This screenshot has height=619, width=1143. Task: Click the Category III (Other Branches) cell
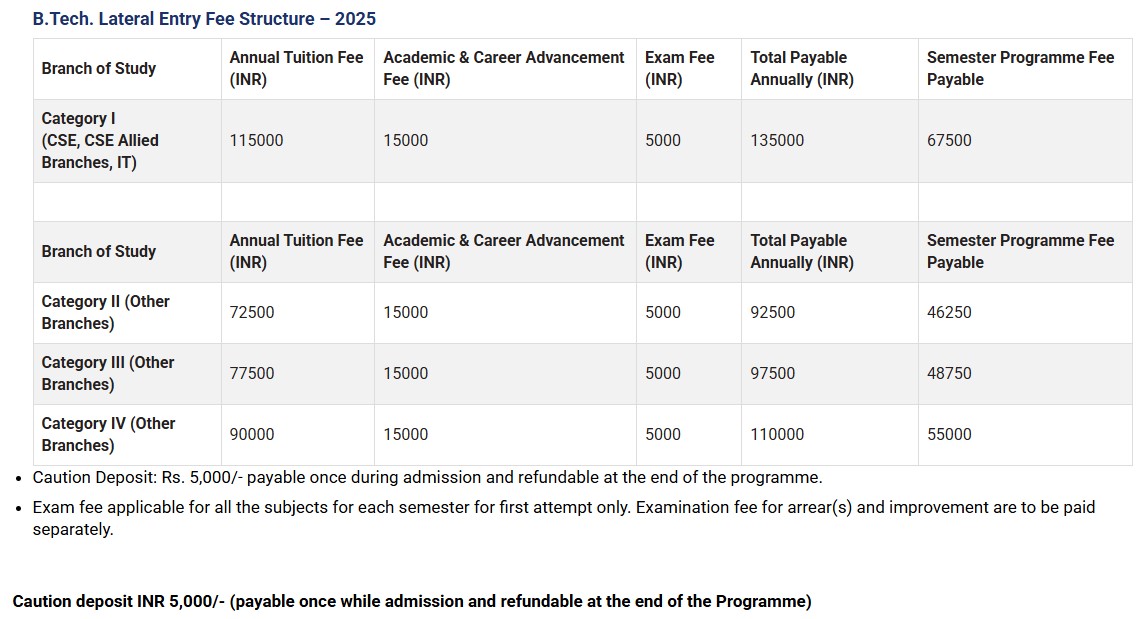(x=108, y=373)
